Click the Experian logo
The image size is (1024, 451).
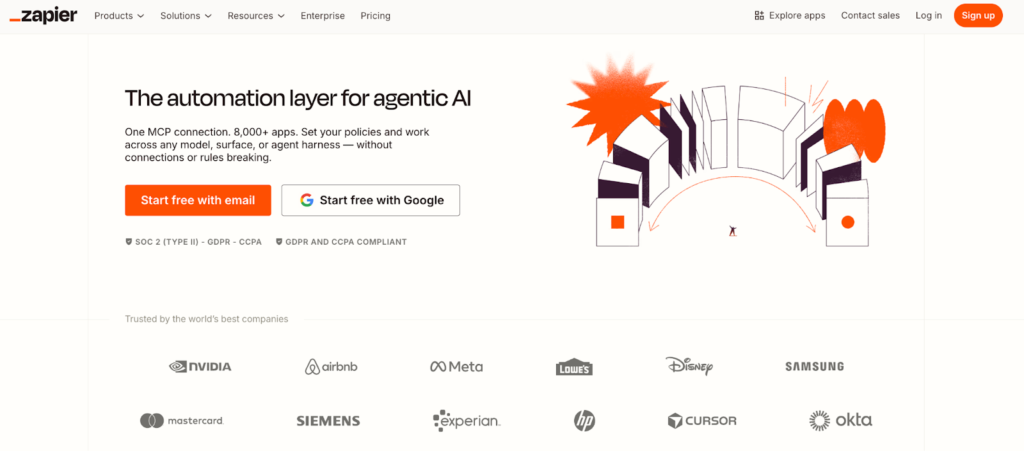tap(466, 421)
